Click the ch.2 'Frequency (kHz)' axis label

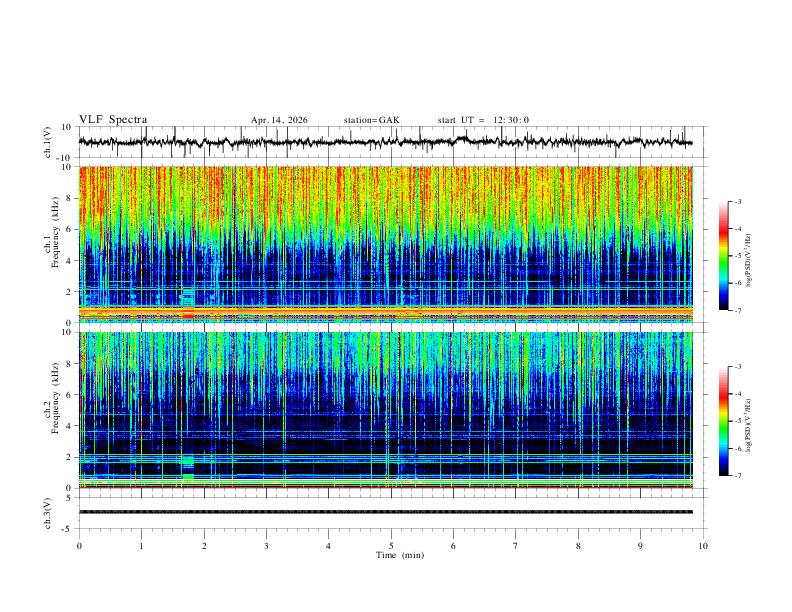coord(55,398)
